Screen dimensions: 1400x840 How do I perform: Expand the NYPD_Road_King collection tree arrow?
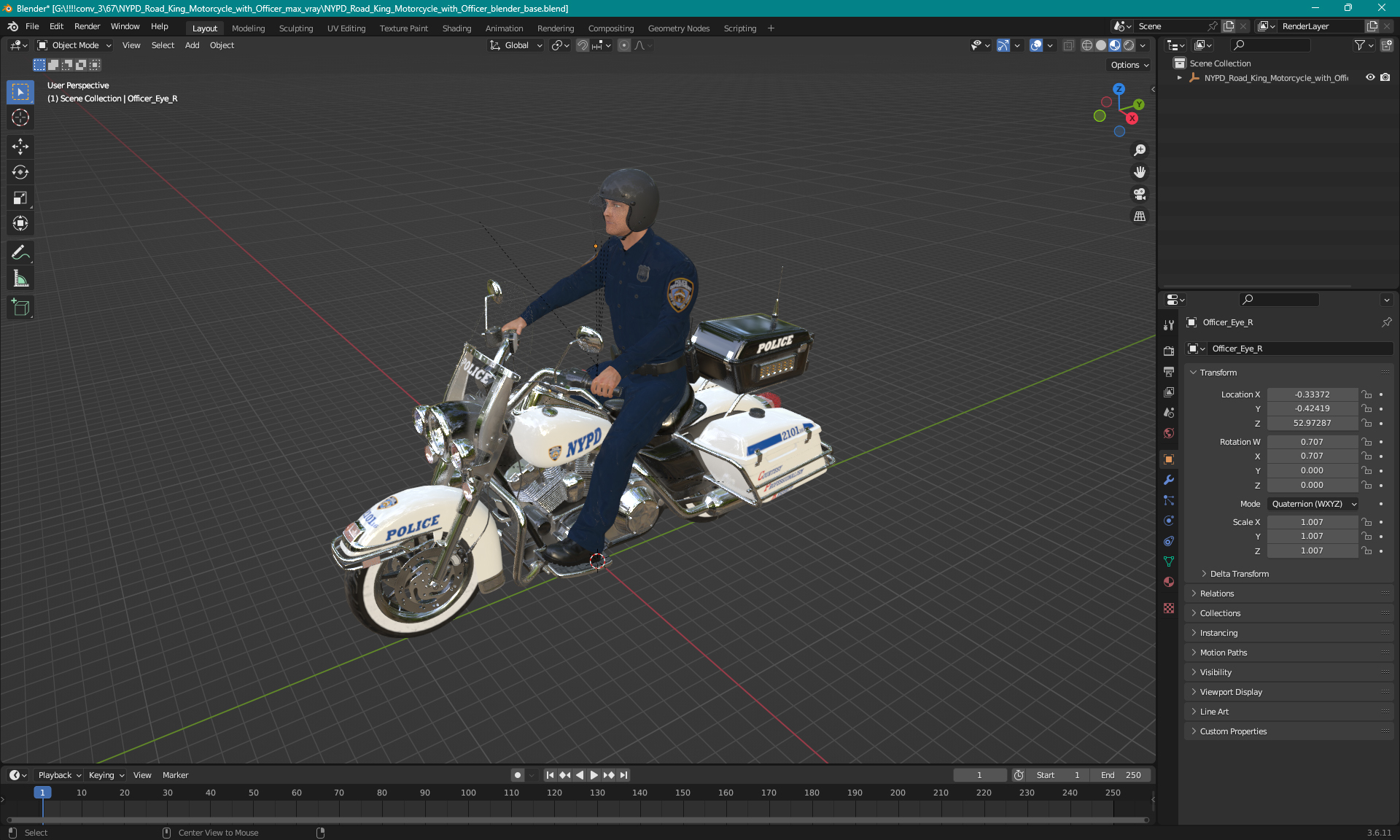pyautogui.click(x=1180, y=77)
